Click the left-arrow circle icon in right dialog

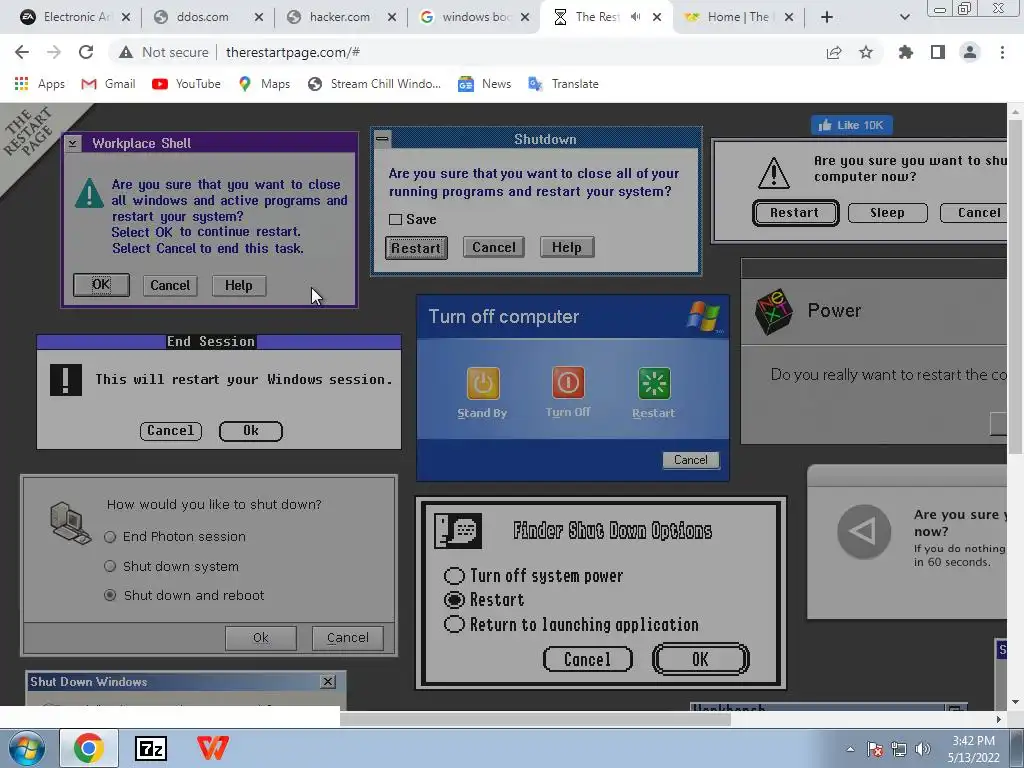864,532
